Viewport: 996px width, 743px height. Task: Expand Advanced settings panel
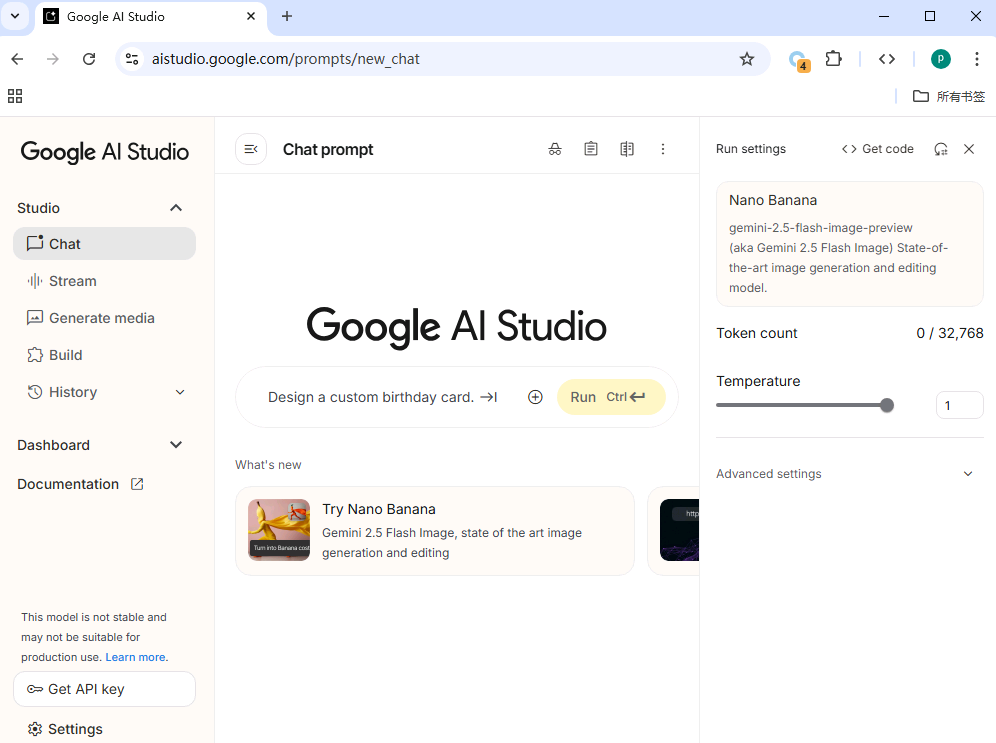[x=768, y=473]
